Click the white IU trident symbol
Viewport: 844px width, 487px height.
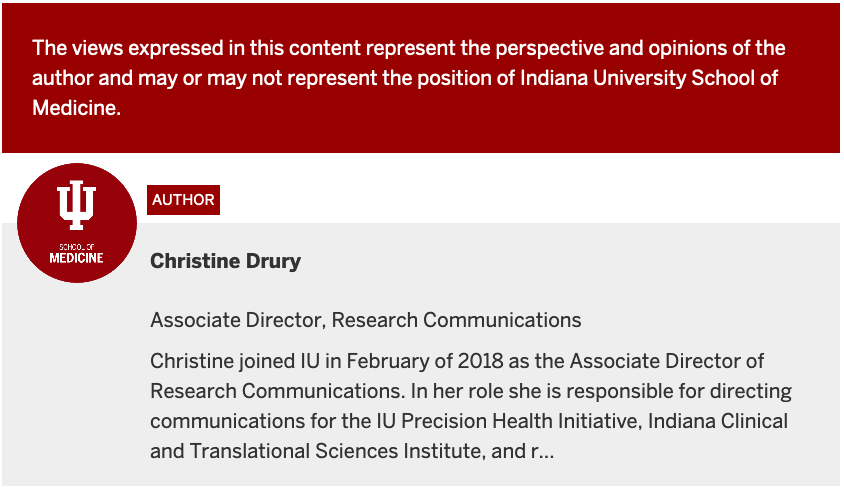tap(77, 205)
